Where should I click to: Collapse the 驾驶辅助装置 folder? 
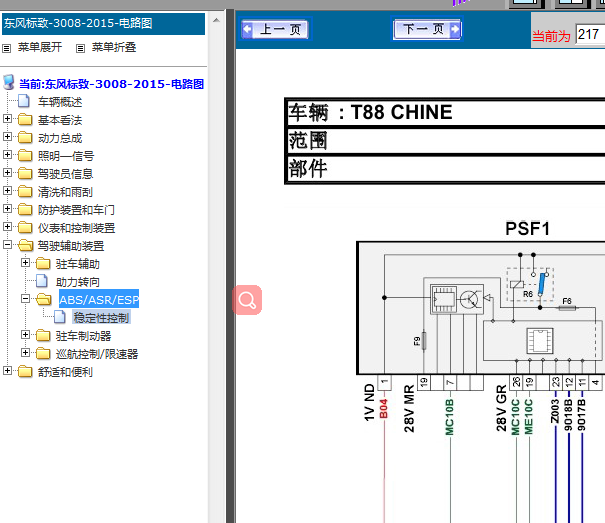pyautogui.click(x=7, y=244)
